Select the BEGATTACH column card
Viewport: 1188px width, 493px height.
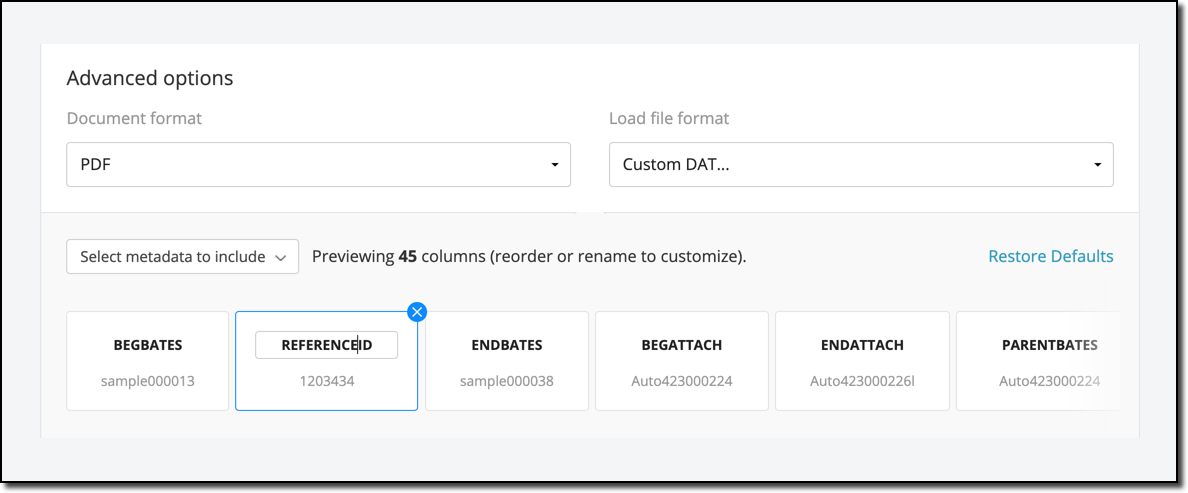[681, 361]
